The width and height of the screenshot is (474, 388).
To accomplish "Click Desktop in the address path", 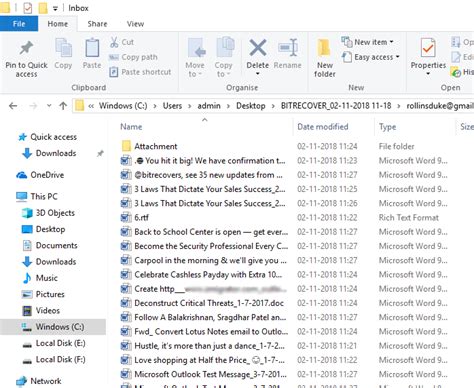I will [251, 106].
